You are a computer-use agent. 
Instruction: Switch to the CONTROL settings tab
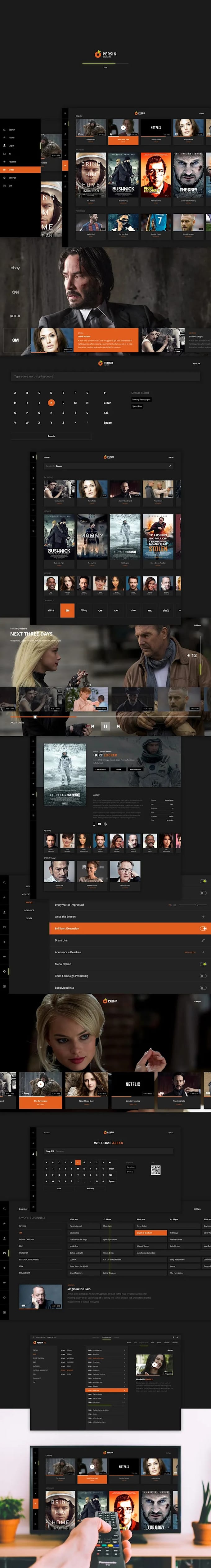pyautogui.click(x=27, y=894)
